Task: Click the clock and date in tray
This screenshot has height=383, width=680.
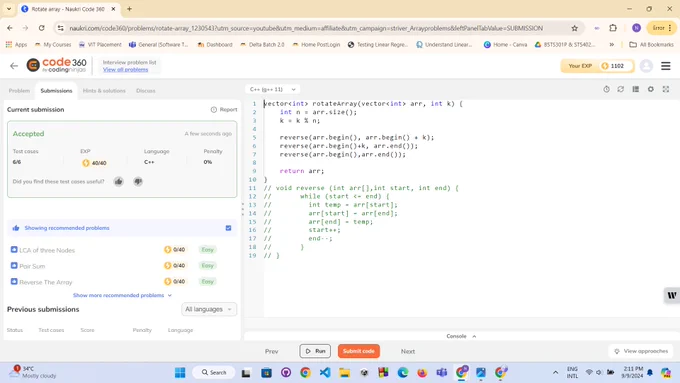Action: click(x=633, y=372)
